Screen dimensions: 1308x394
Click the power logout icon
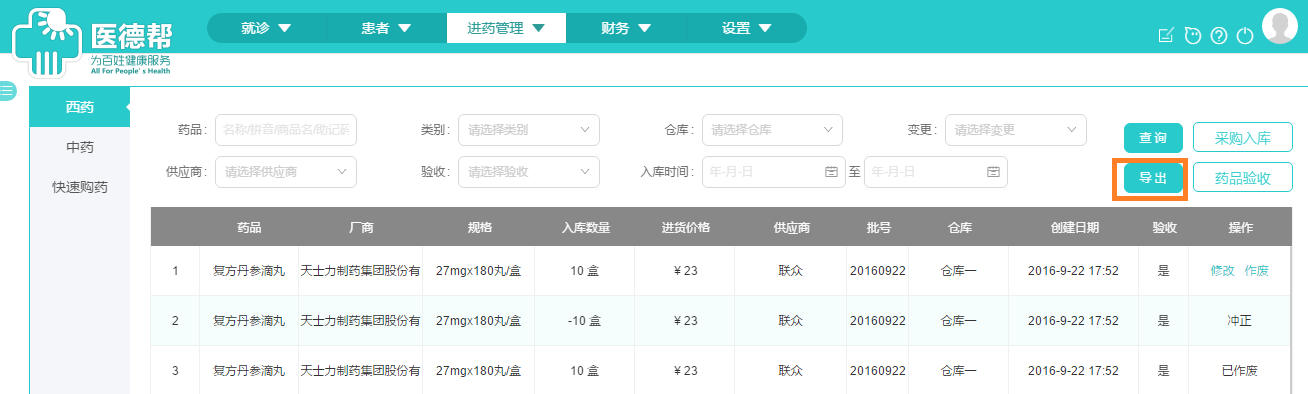click(1245, 36)
